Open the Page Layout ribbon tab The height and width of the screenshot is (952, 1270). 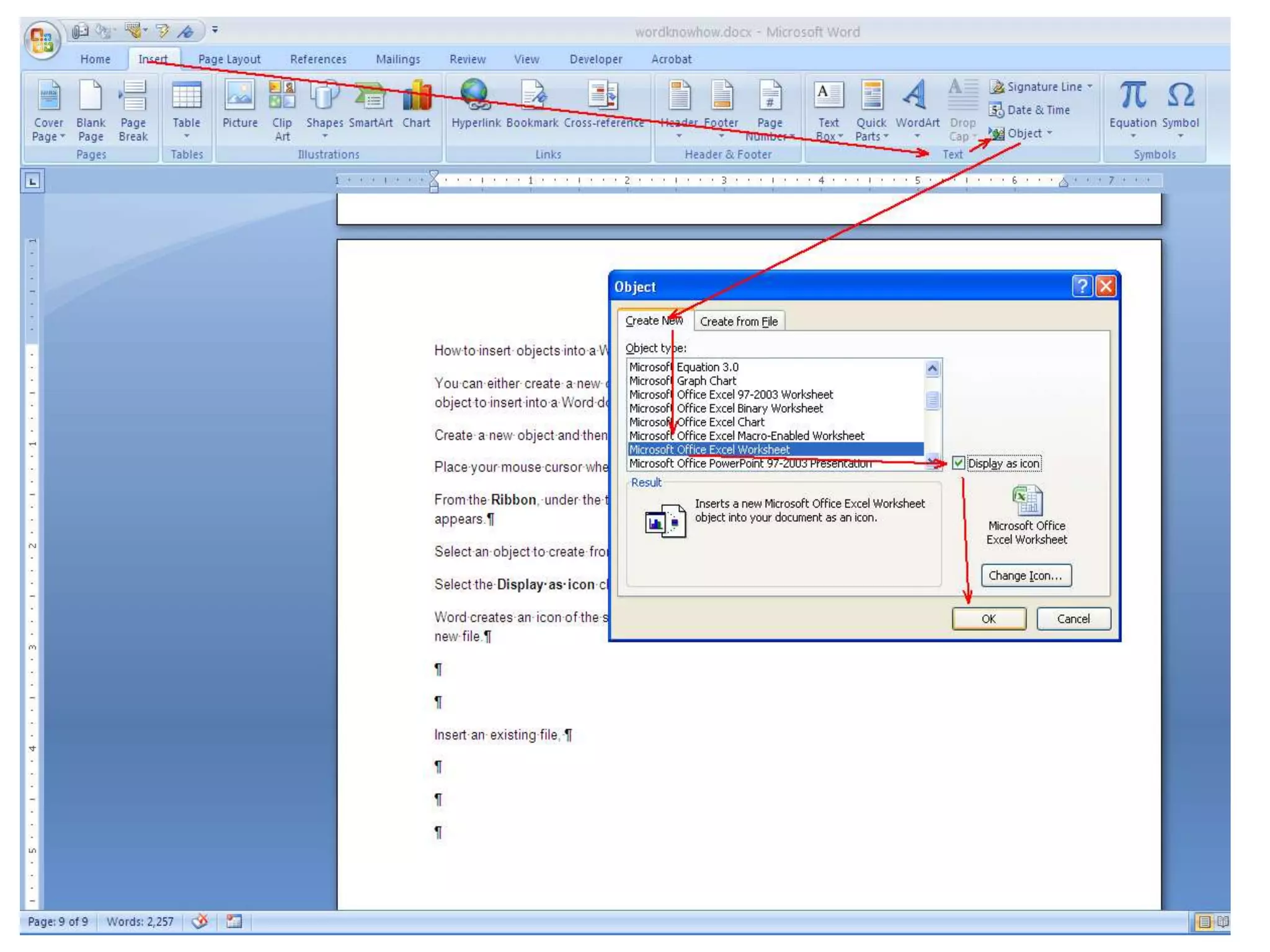coord(229,59)
